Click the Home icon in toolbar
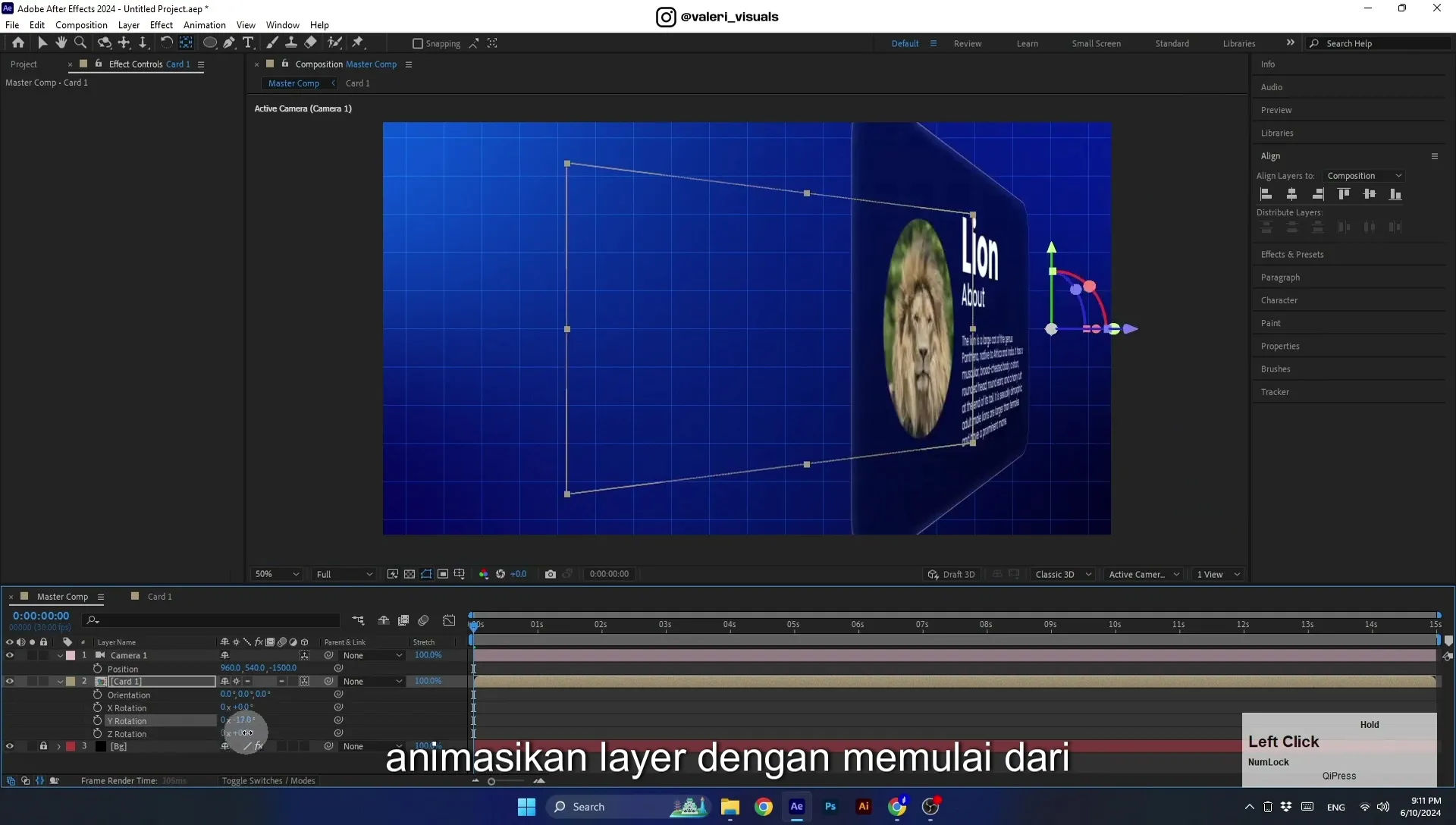1456x825 pixels. (x=18, y=43)
